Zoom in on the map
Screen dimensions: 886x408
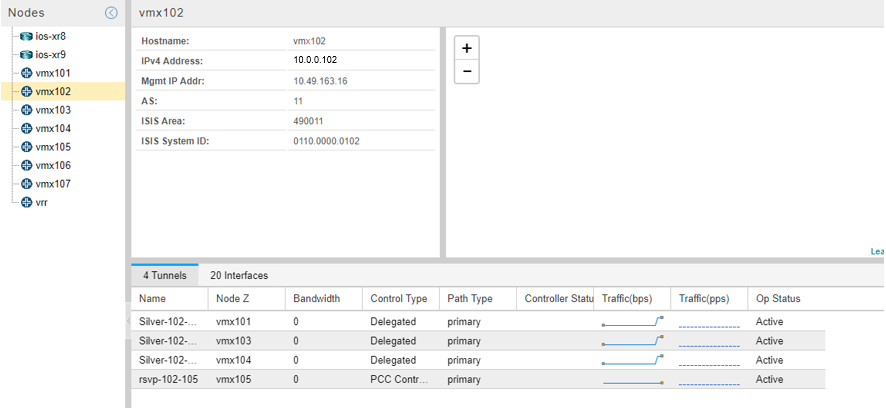466,48
